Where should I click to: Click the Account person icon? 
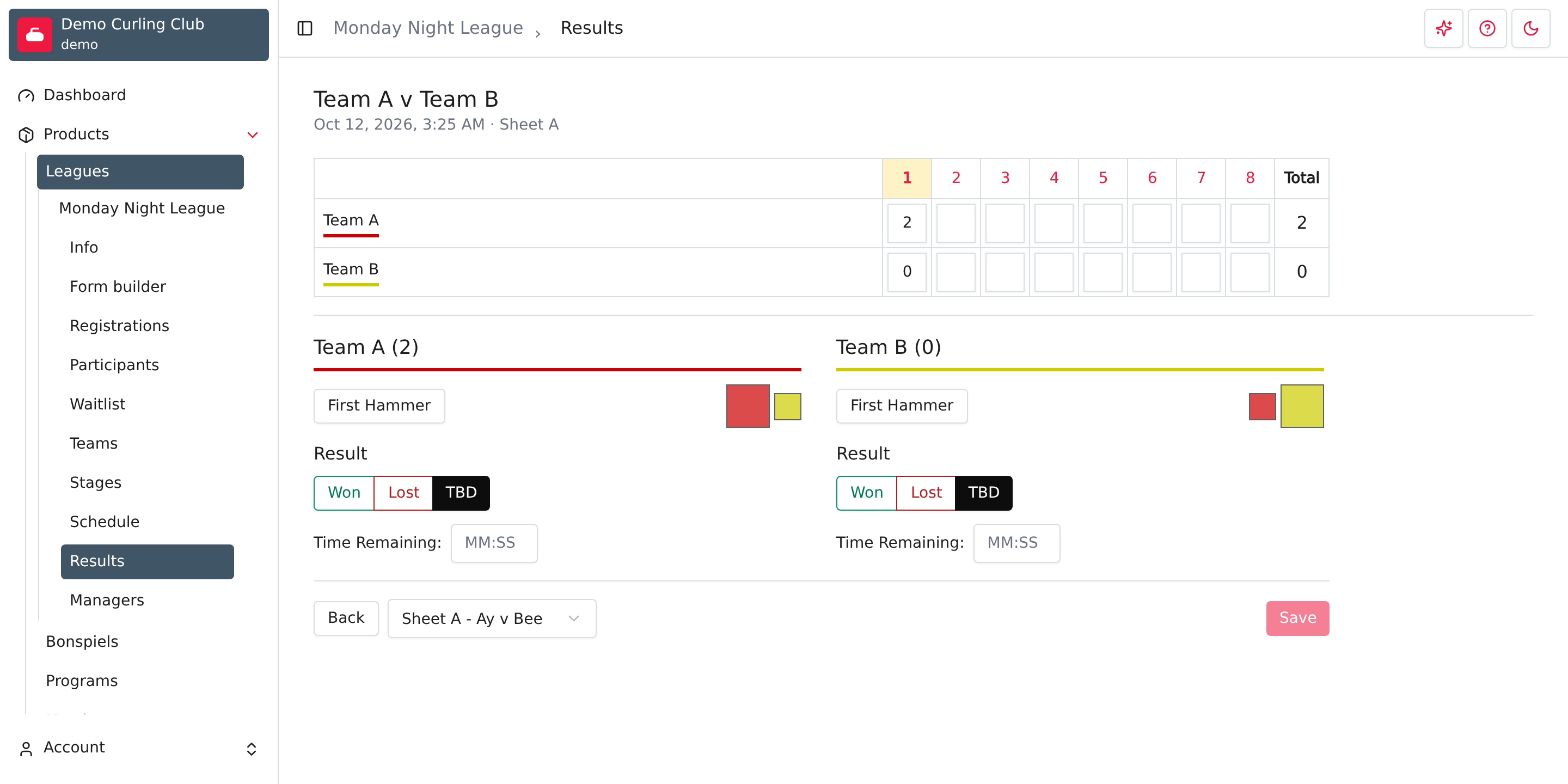tap(26, 749)
